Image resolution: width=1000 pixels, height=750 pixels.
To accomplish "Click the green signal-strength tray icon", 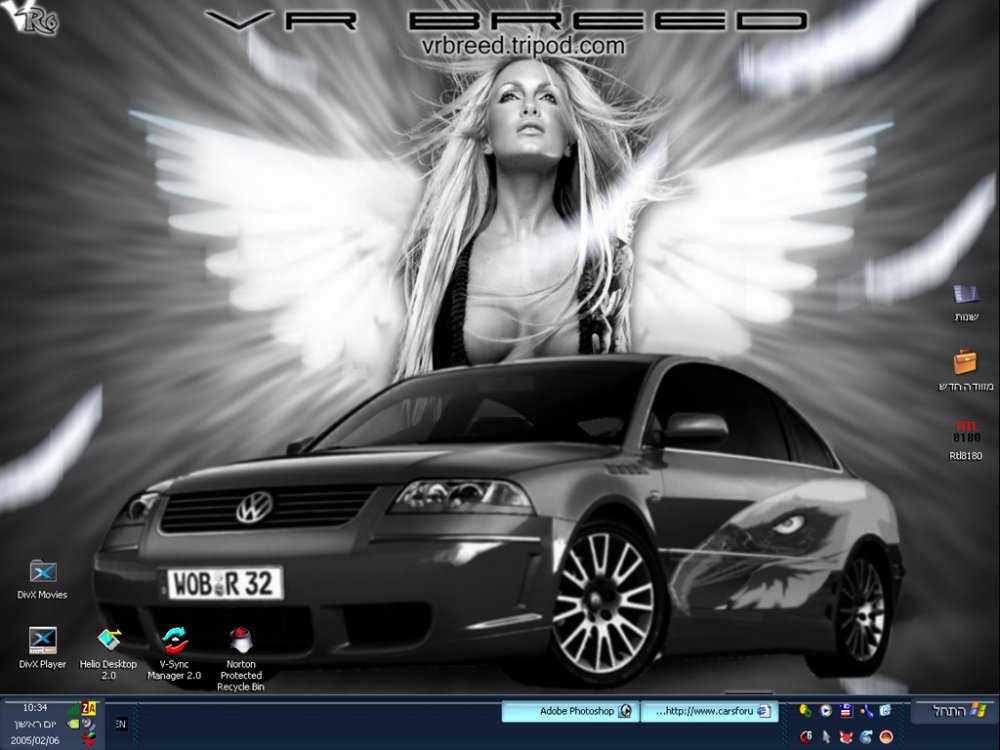I will coord(74,709).
